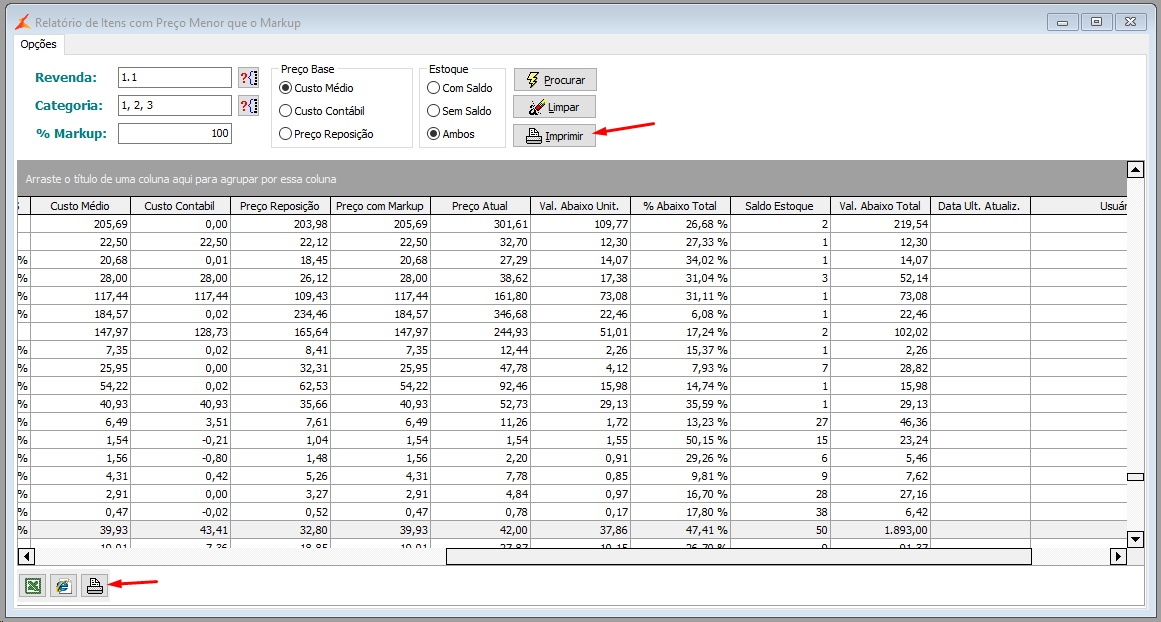
Task: Choose Com Saldo stock option
Action: click(460, 88)
